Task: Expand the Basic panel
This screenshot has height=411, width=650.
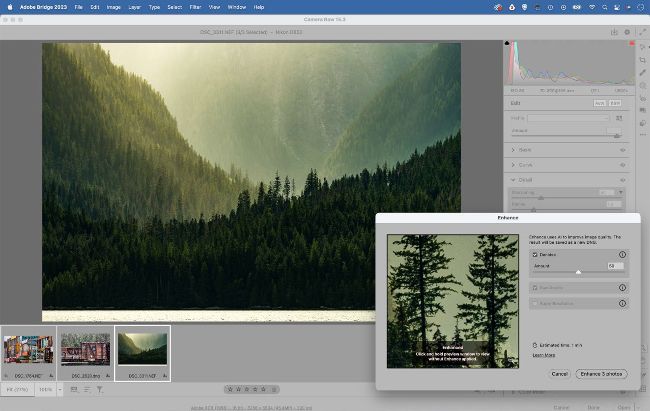Action: pos(513,150)
